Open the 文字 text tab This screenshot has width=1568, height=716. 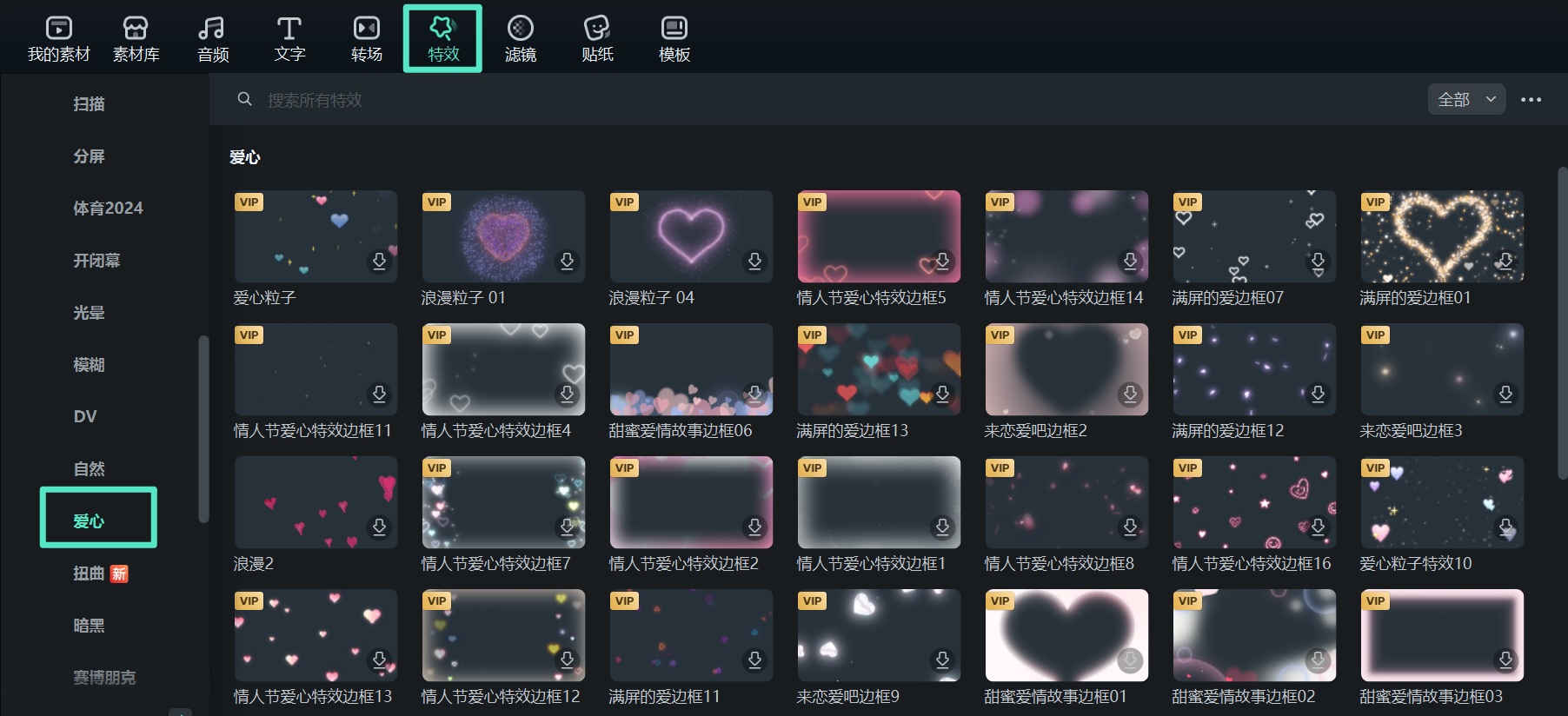(x=289, y=39)
